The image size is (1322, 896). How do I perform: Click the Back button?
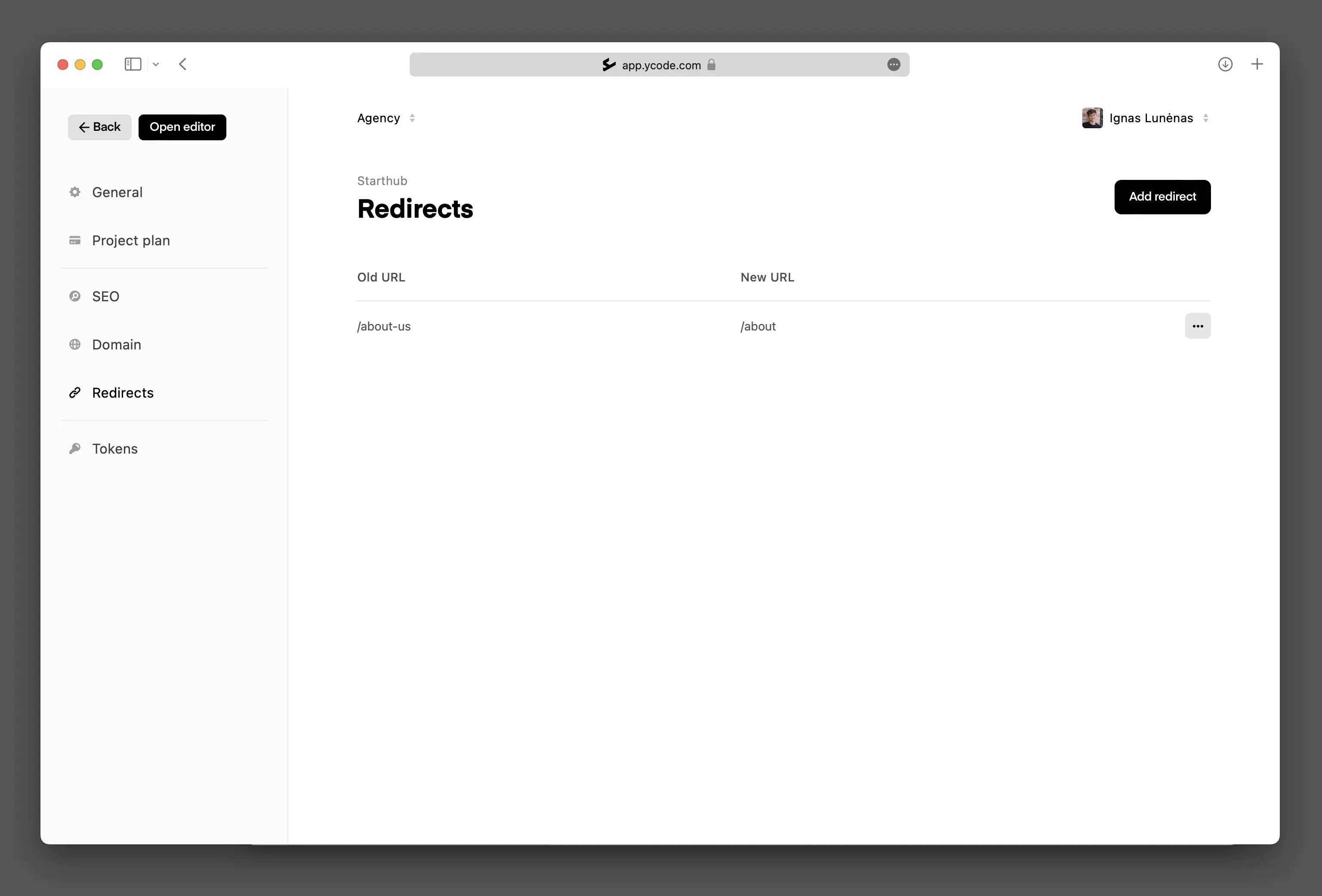(x=99, y=127)
